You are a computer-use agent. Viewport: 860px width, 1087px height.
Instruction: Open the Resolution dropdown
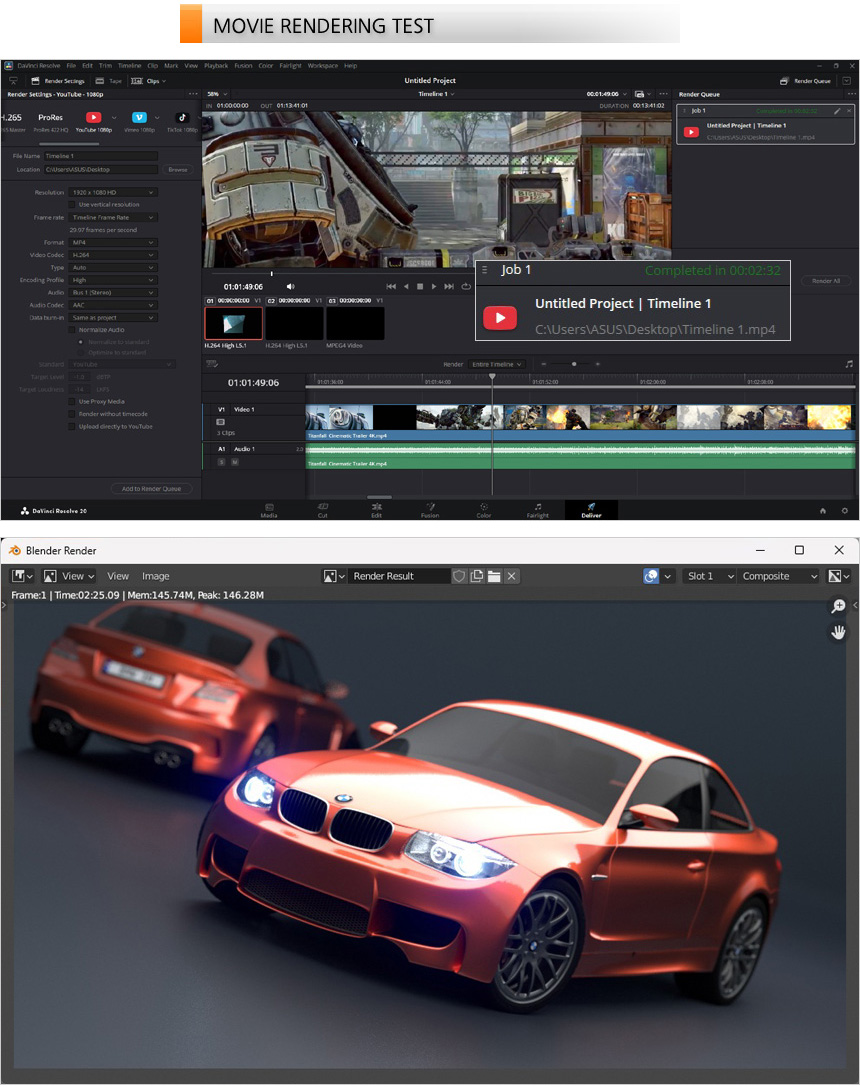[113, 192]
